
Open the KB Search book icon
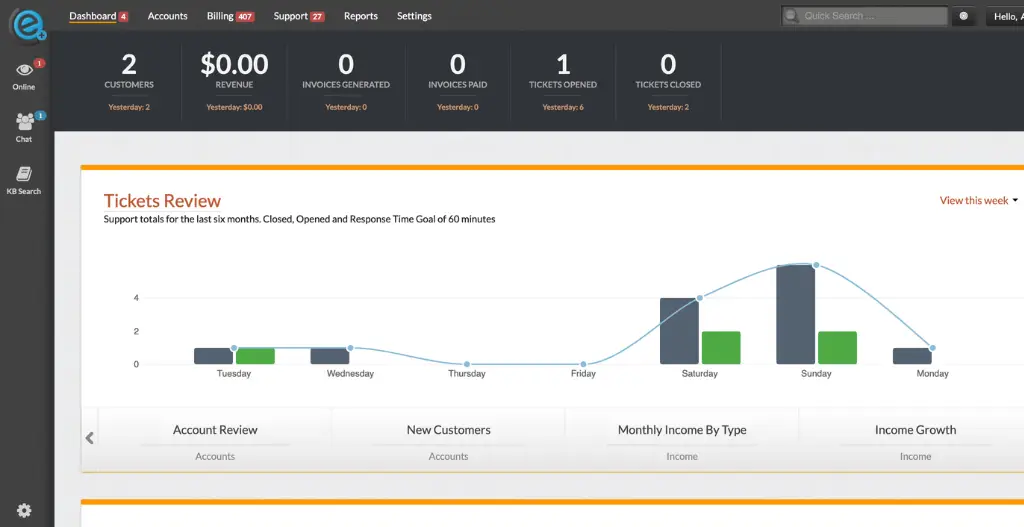click(x=24, y=174)
